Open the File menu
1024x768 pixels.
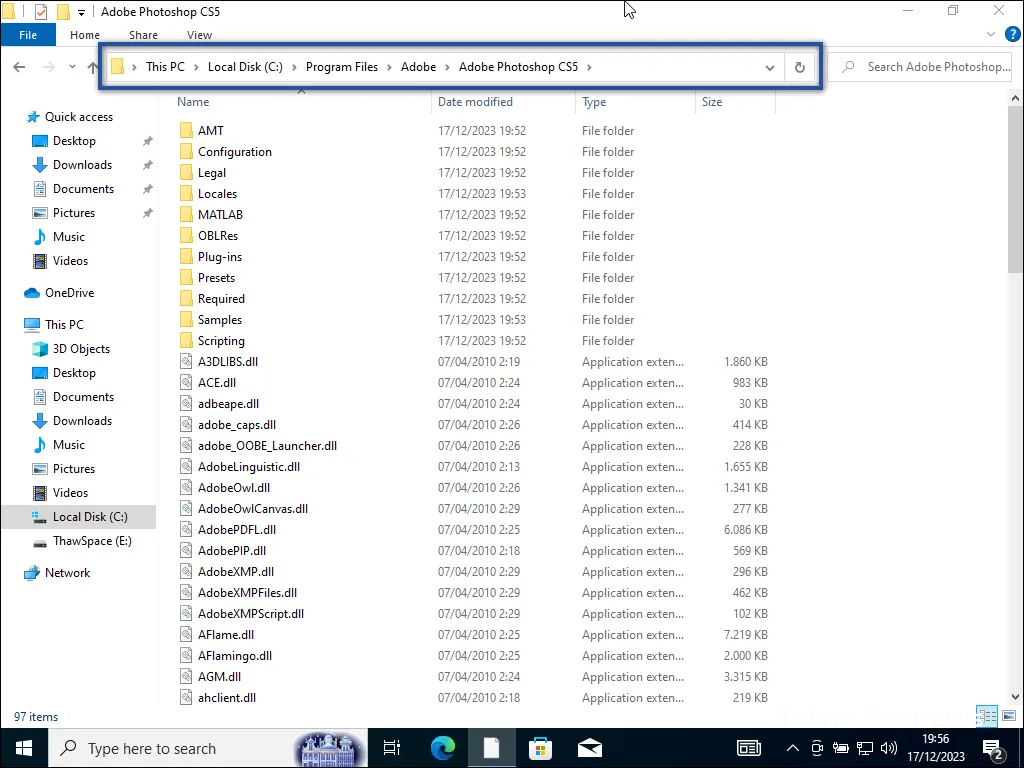(x=28, y=35)
